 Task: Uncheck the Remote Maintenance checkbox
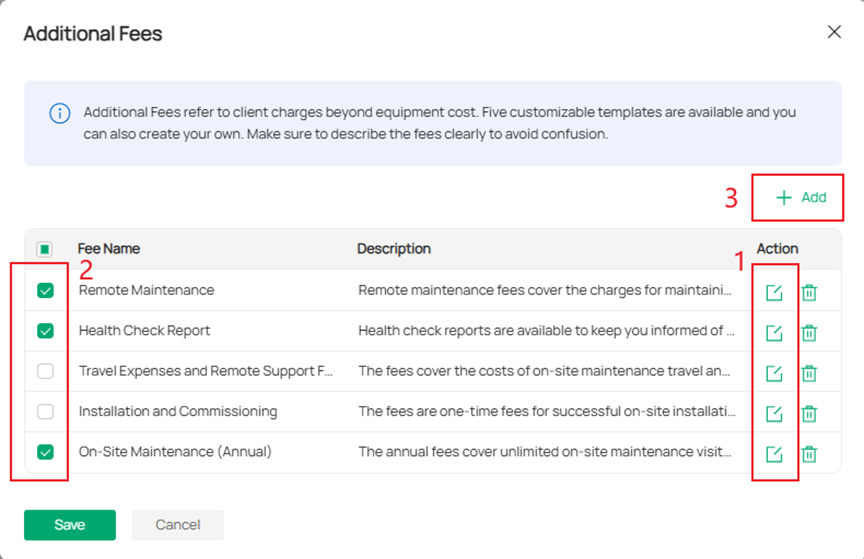45,290
